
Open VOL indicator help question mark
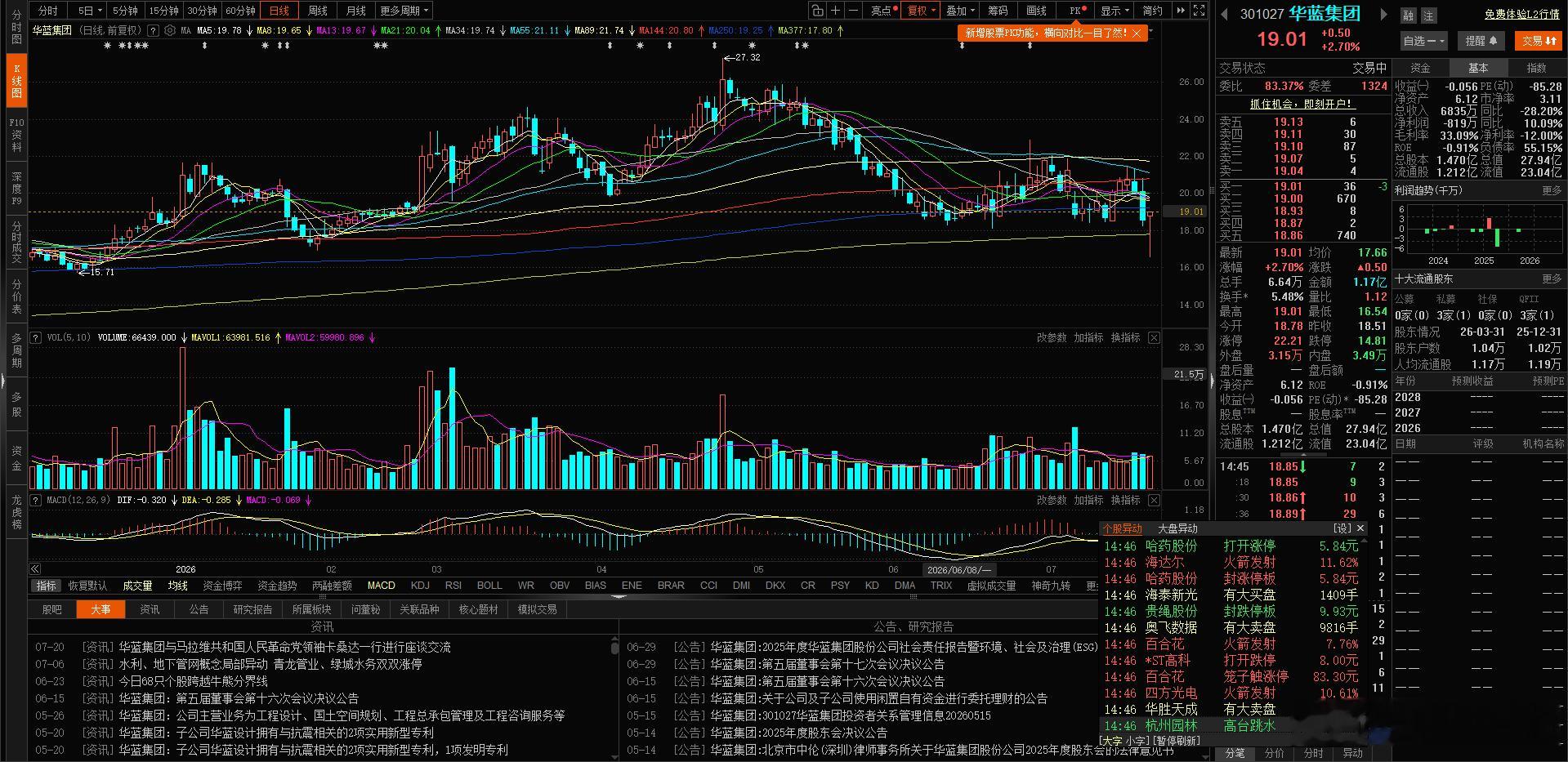tap(36, 337)
